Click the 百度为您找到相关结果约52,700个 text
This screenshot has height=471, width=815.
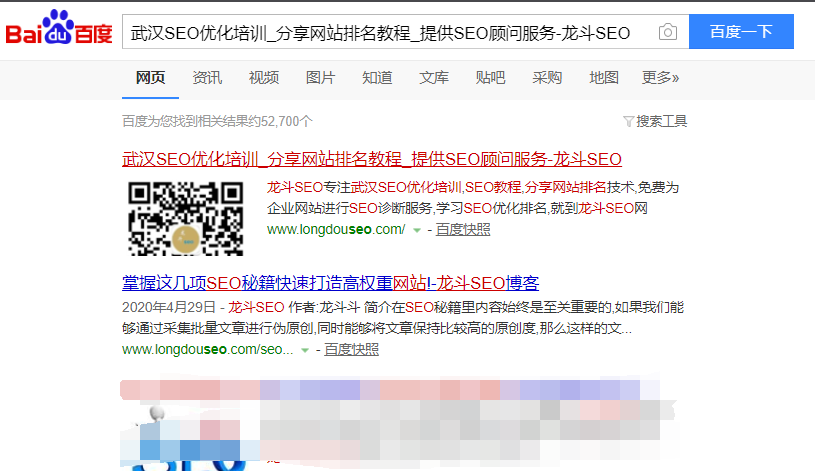pyautogui.click(x=217, y=121)
